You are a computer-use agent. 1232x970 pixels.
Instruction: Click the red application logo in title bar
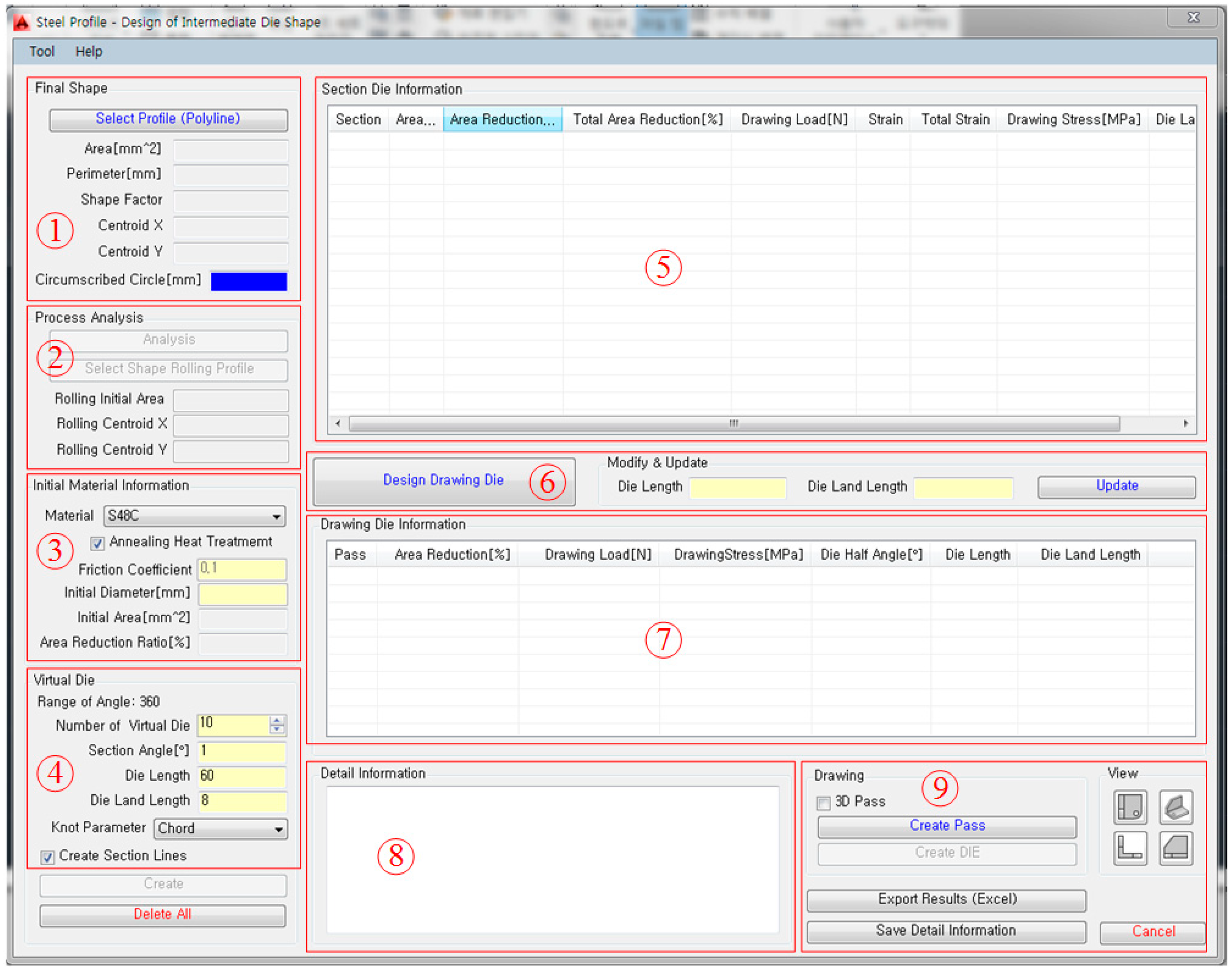[x=21, y=23]
